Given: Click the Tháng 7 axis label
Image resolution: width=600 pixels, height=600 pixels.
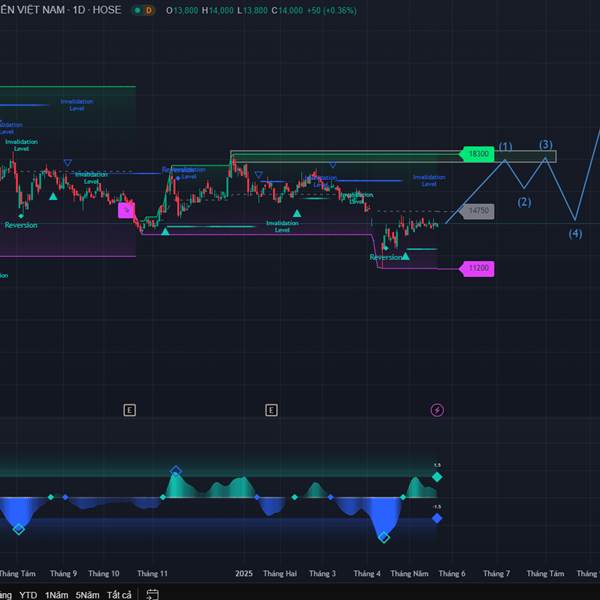Looking at the screenshot, I should (496, 573).
